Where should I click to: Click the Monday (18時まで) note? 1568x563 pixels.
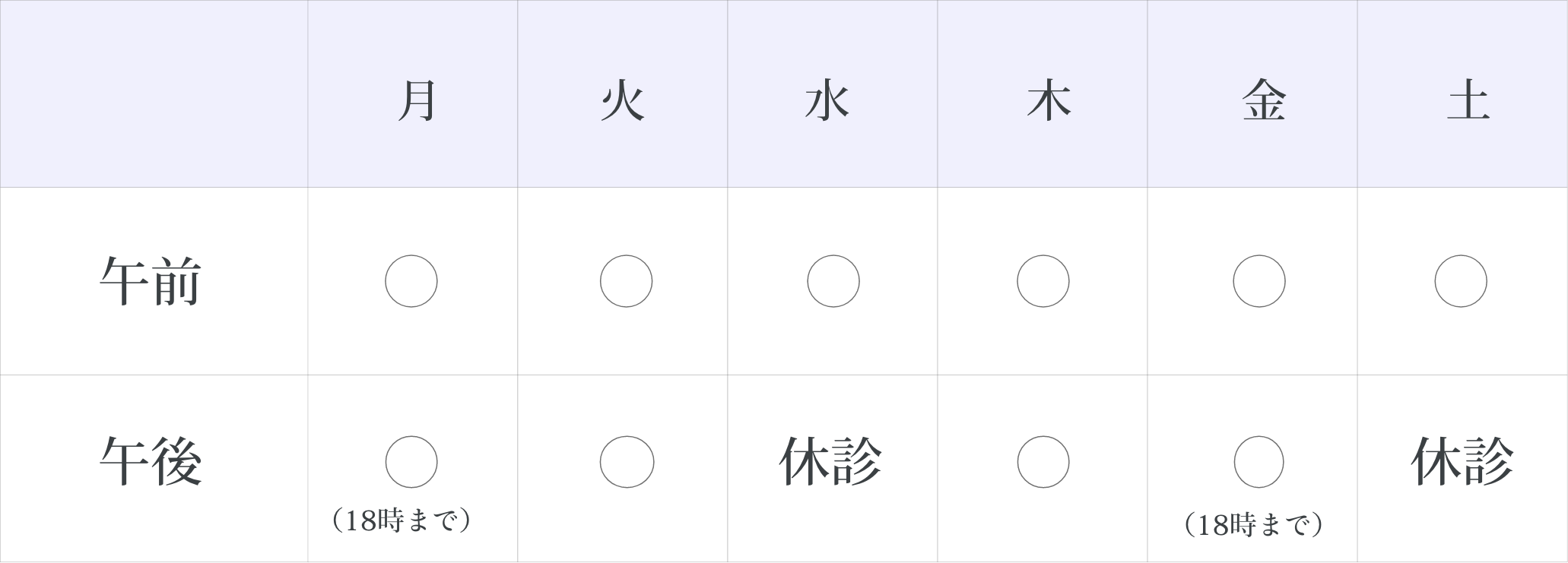point(402,521)
